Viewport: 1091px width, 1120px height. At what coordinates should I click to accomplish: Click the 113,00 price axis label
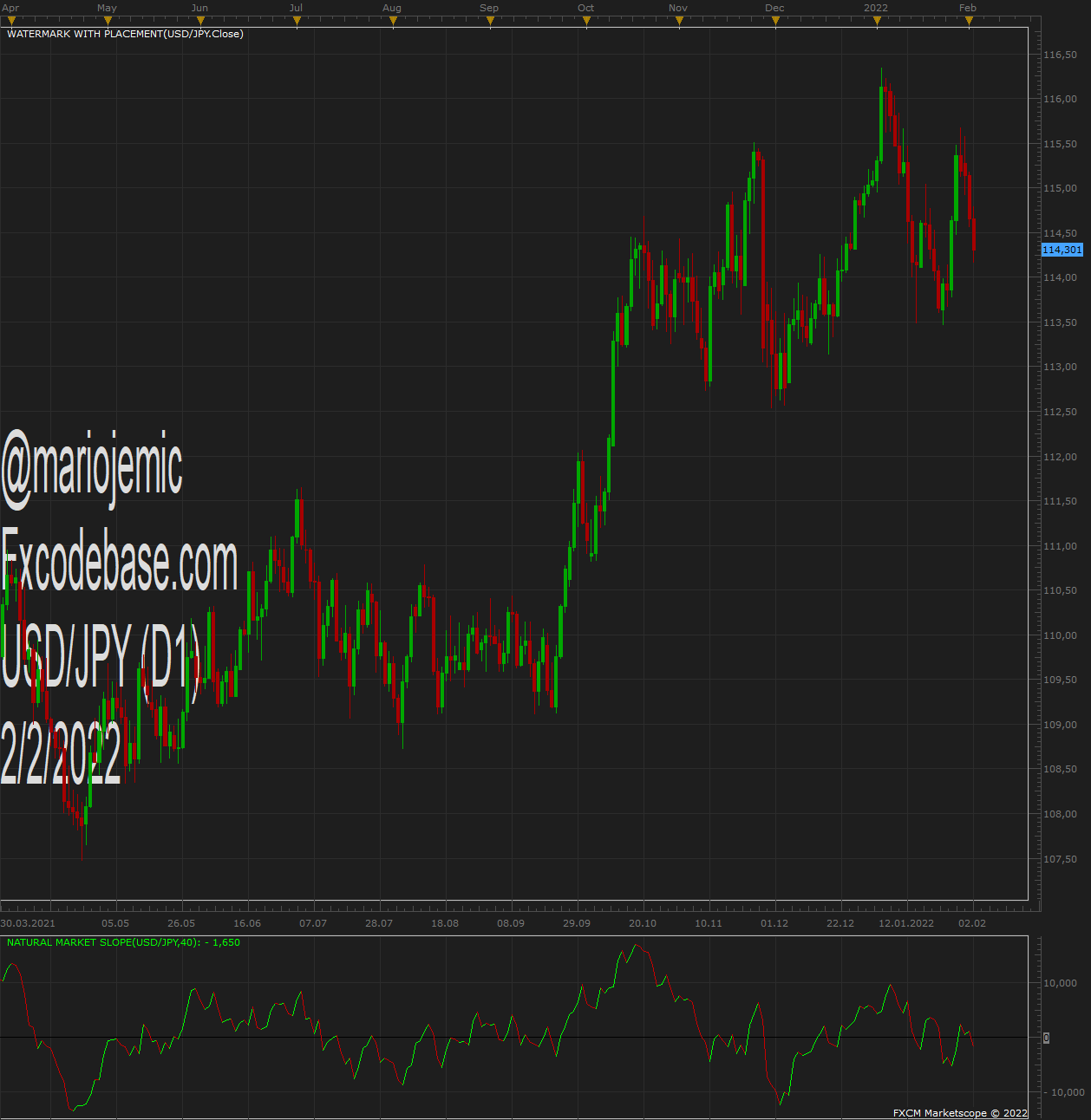tap(1061, 367)
